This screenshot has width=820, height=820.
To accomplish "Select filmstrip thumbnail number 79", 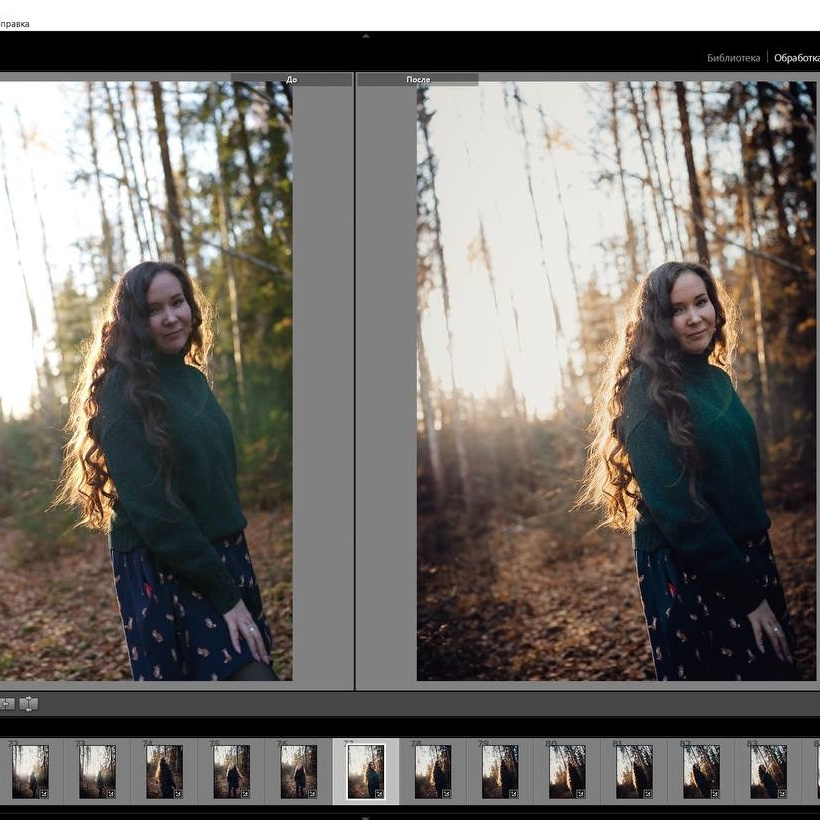I will (499, 771).
